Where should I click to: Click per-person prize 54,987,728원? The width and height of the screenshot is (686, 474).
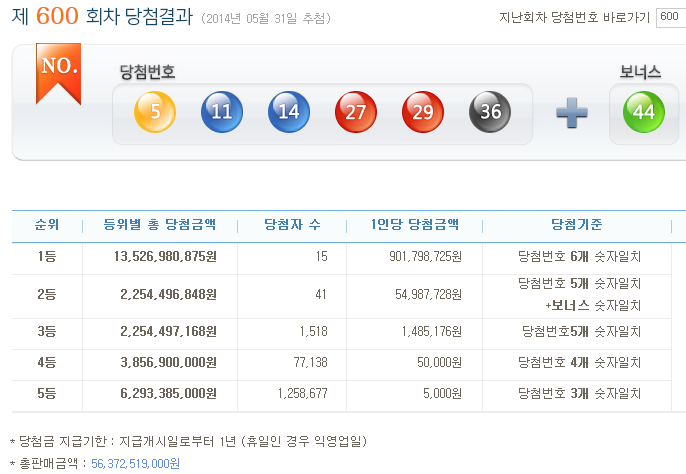(x=429, y=295)
